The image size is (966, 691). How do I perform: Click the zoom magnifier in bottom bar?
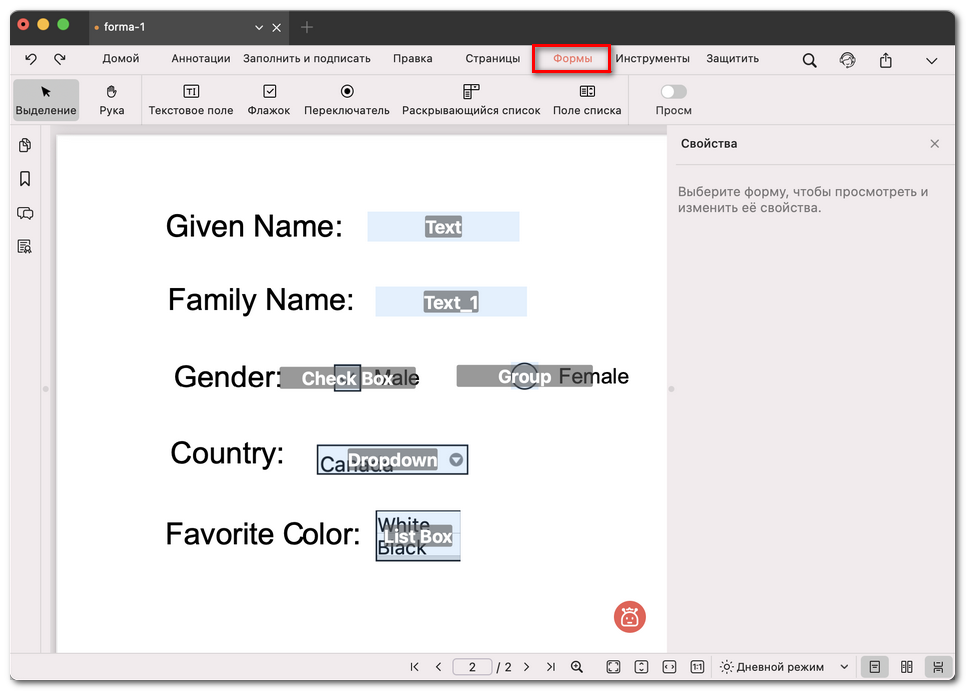click(x=577, y=667)
